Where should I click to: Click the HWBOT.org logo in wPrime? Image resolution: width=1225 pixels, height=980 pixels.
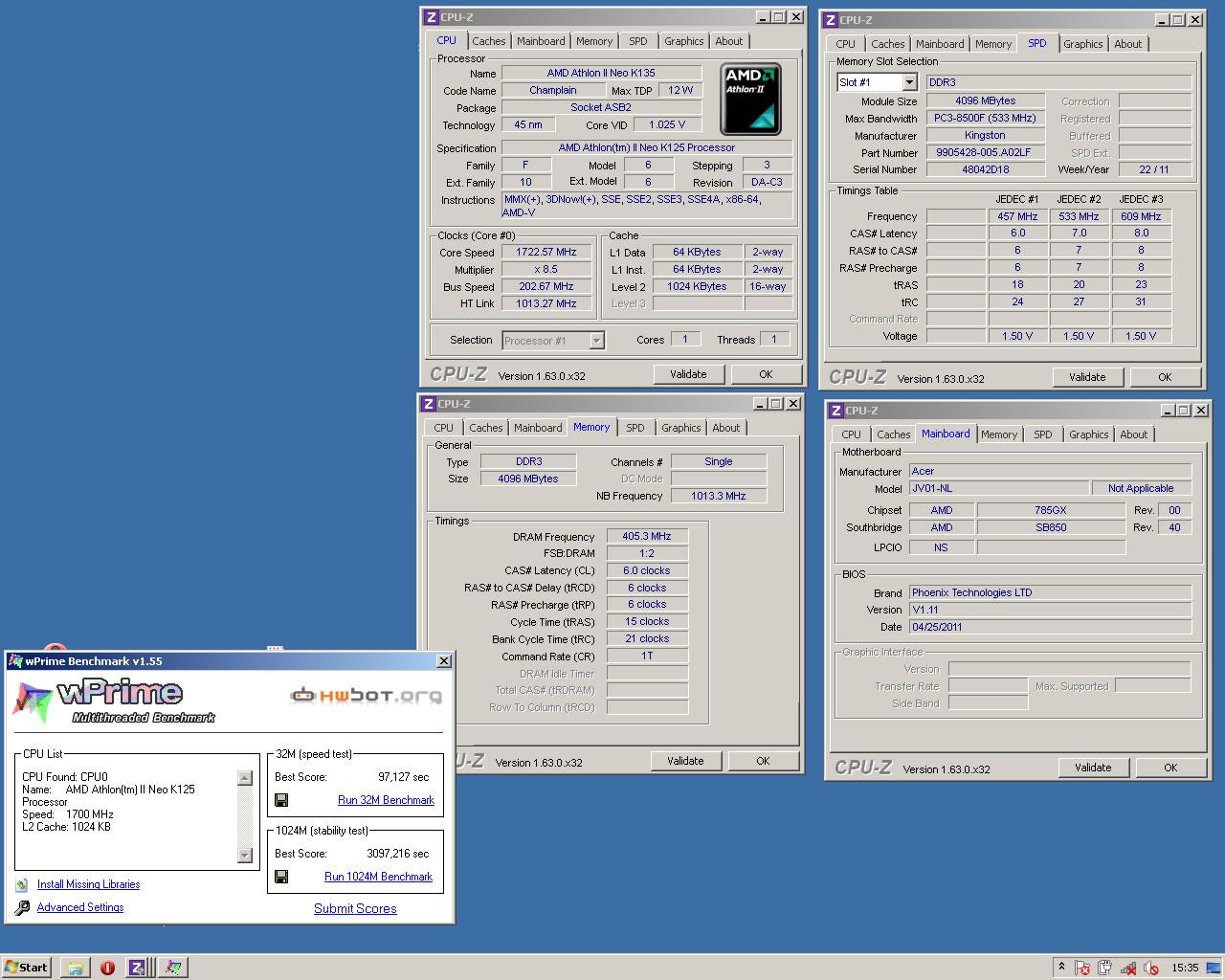(367, 695)
